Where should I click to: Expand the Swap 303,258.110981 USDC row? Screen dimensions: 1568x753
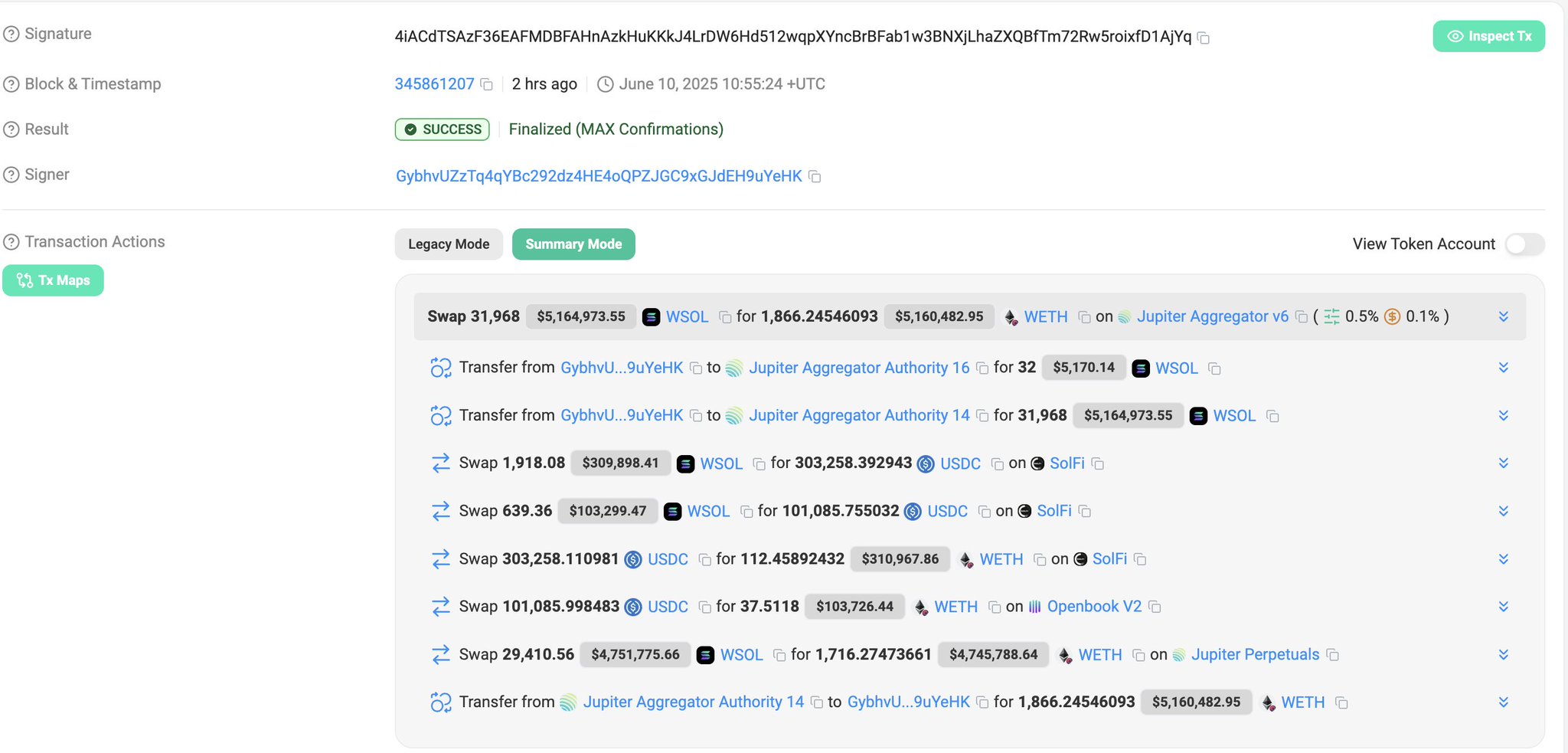pos(1504,559)
